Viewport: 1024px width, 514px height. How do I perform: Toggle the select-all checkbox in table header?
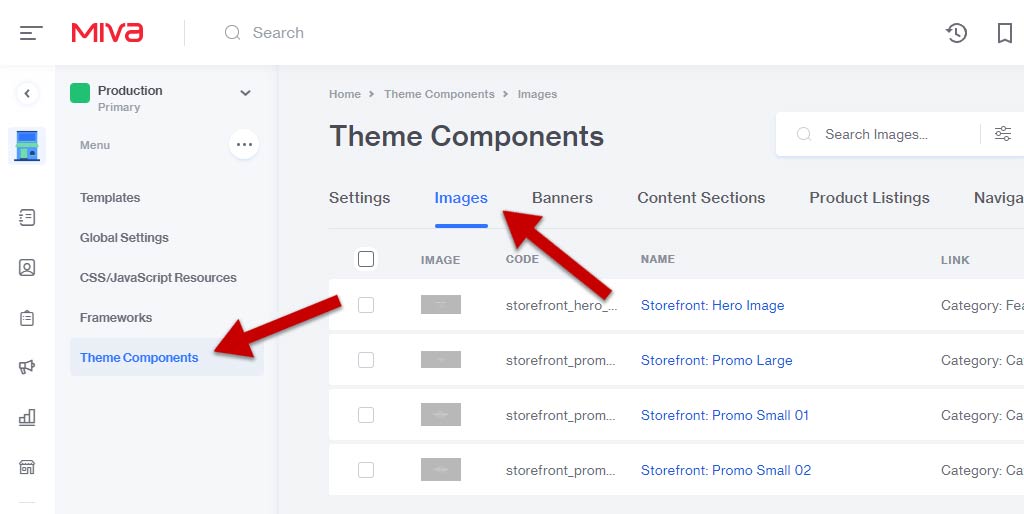[x=366, y=259]
